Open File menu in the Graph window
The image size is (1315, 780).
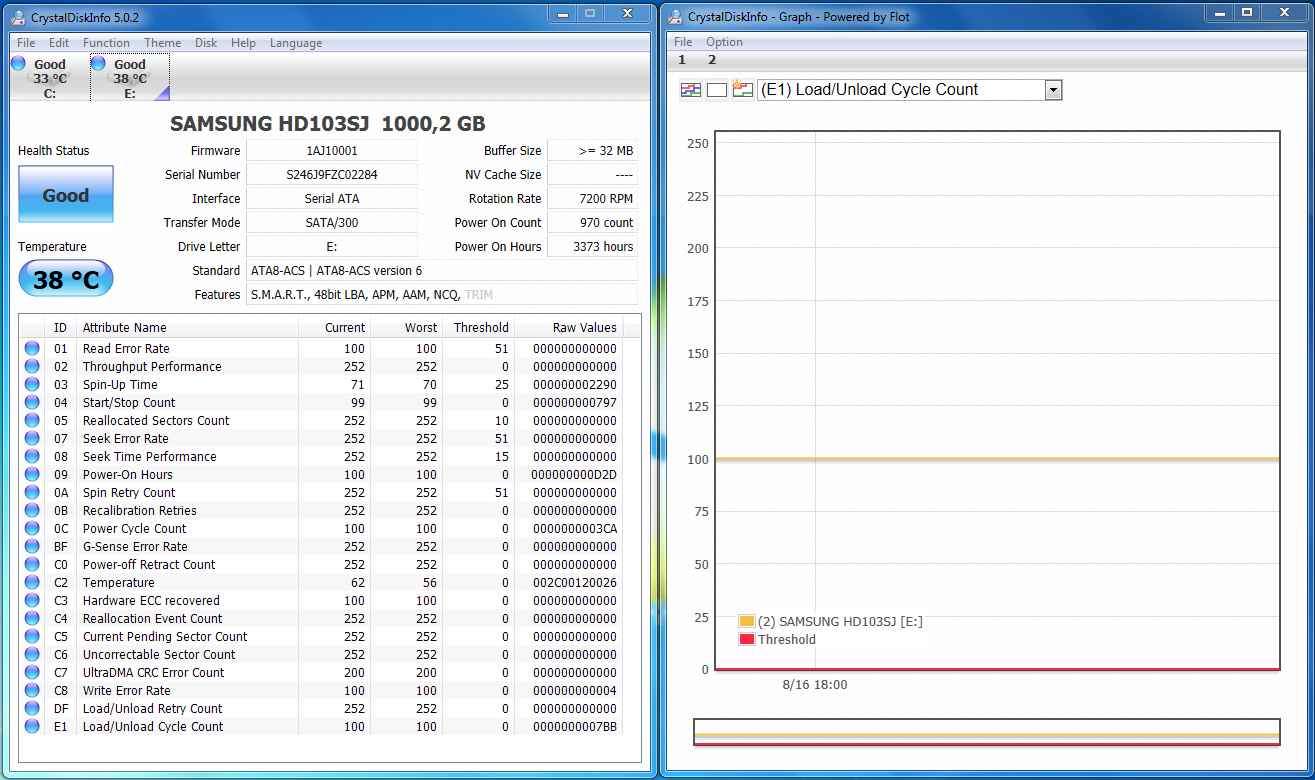(x=683, y=42)
